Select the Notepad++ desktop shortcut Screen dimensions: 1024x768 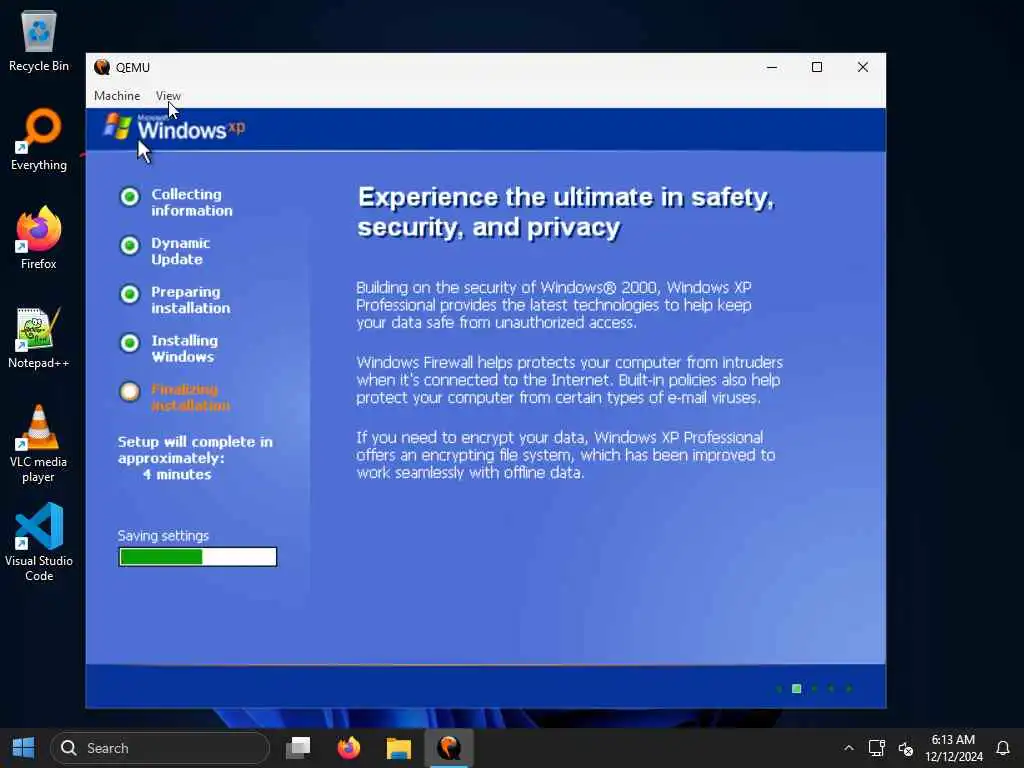click(39, 338)
